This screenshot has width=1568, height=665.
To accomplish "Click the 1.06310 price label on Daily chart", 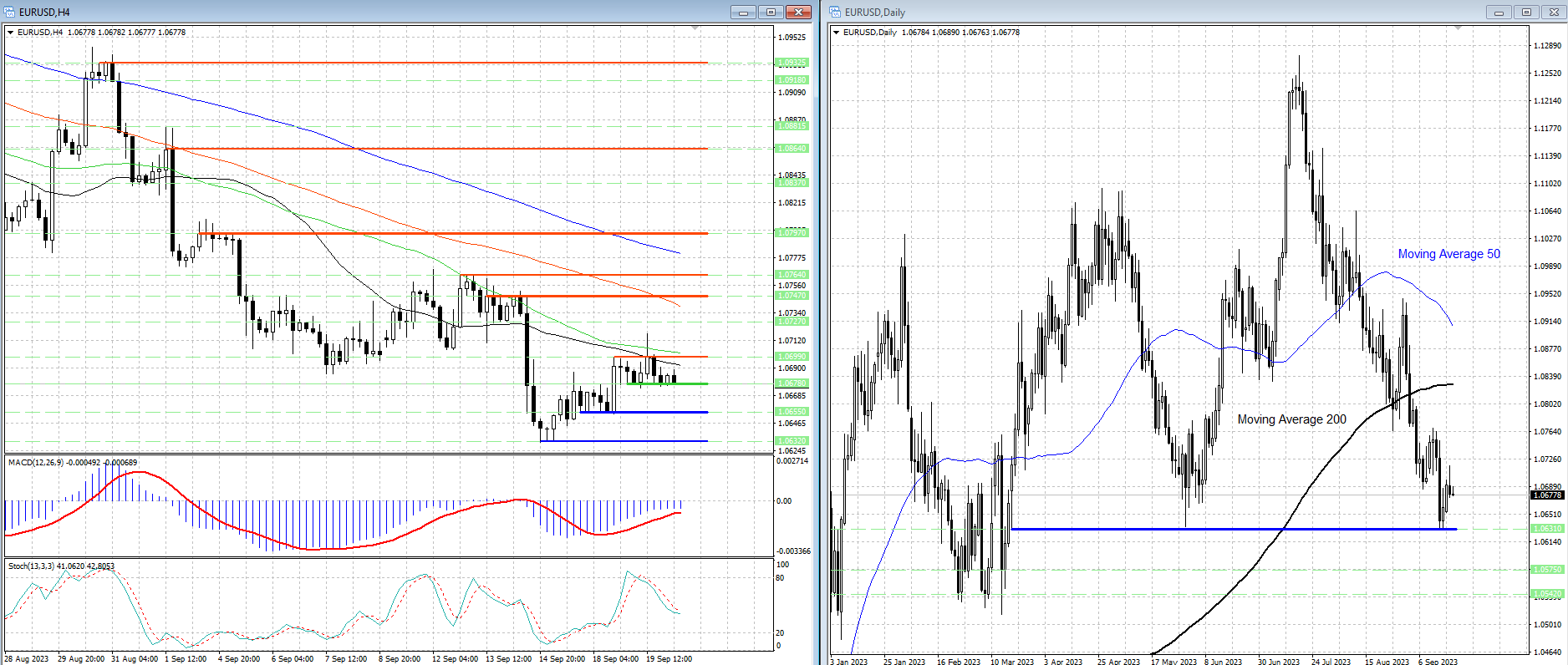I will click(1546, 529).
